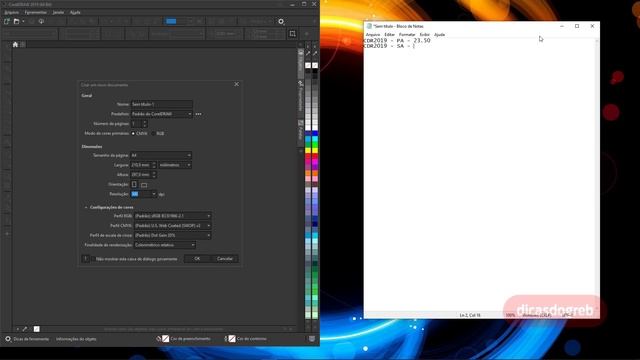
Task: Pick the white swatch at palette top
Action: 308,65
